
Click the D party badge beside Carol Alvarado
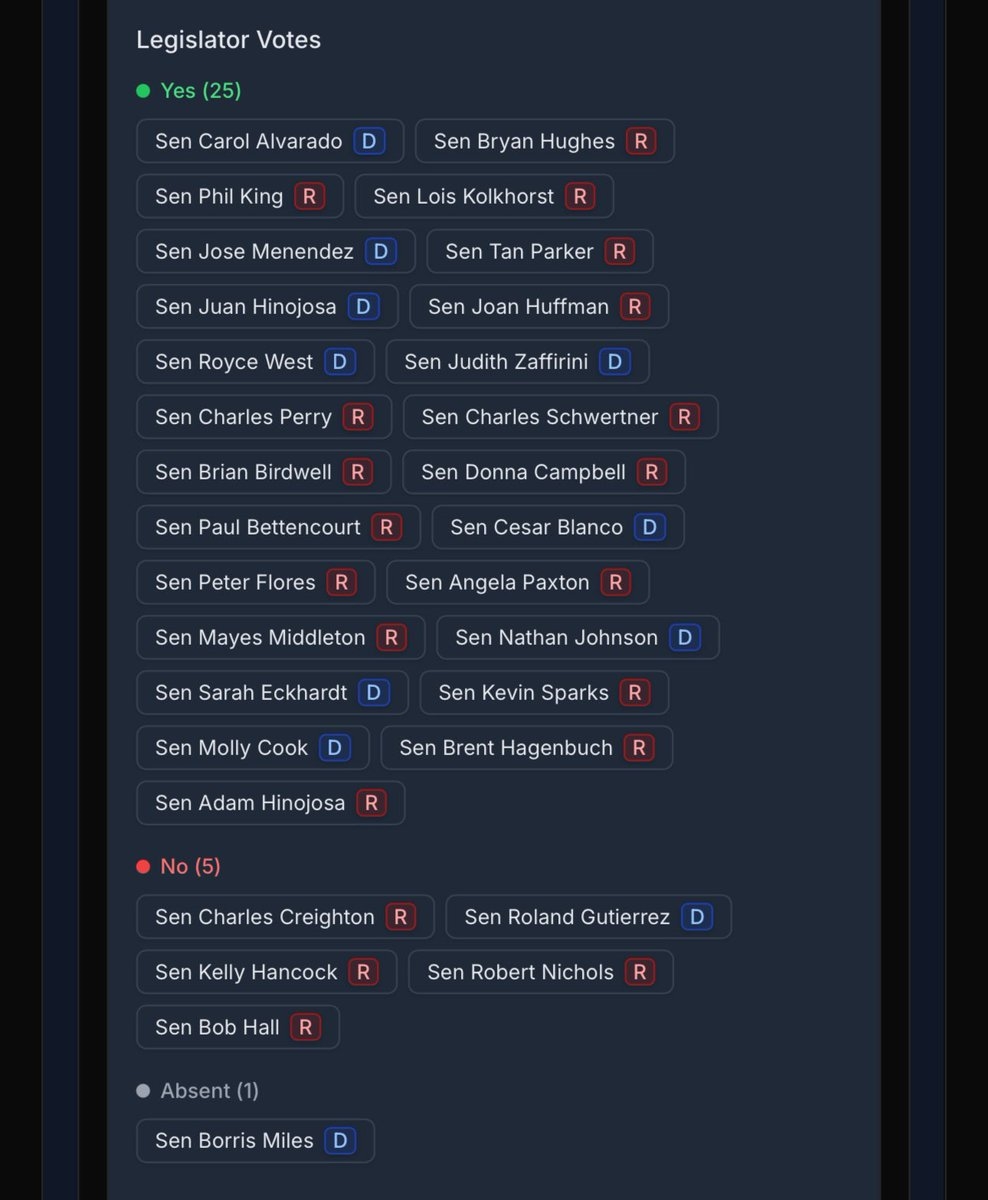click(369, 141)
